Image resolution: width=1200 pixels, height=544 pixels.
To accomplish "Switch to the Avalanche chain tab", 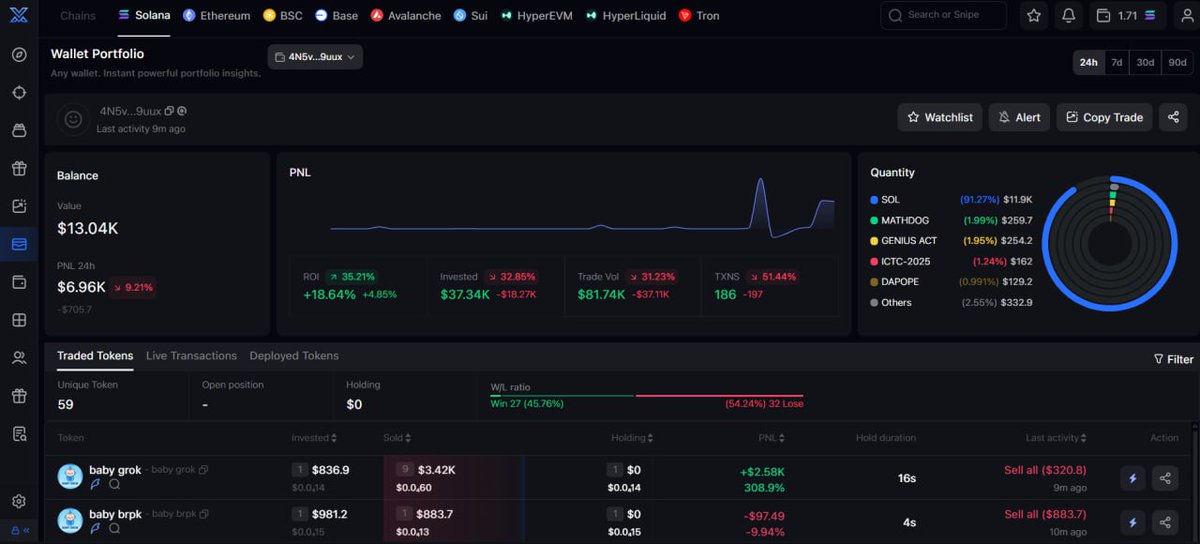I will point(406,16).
